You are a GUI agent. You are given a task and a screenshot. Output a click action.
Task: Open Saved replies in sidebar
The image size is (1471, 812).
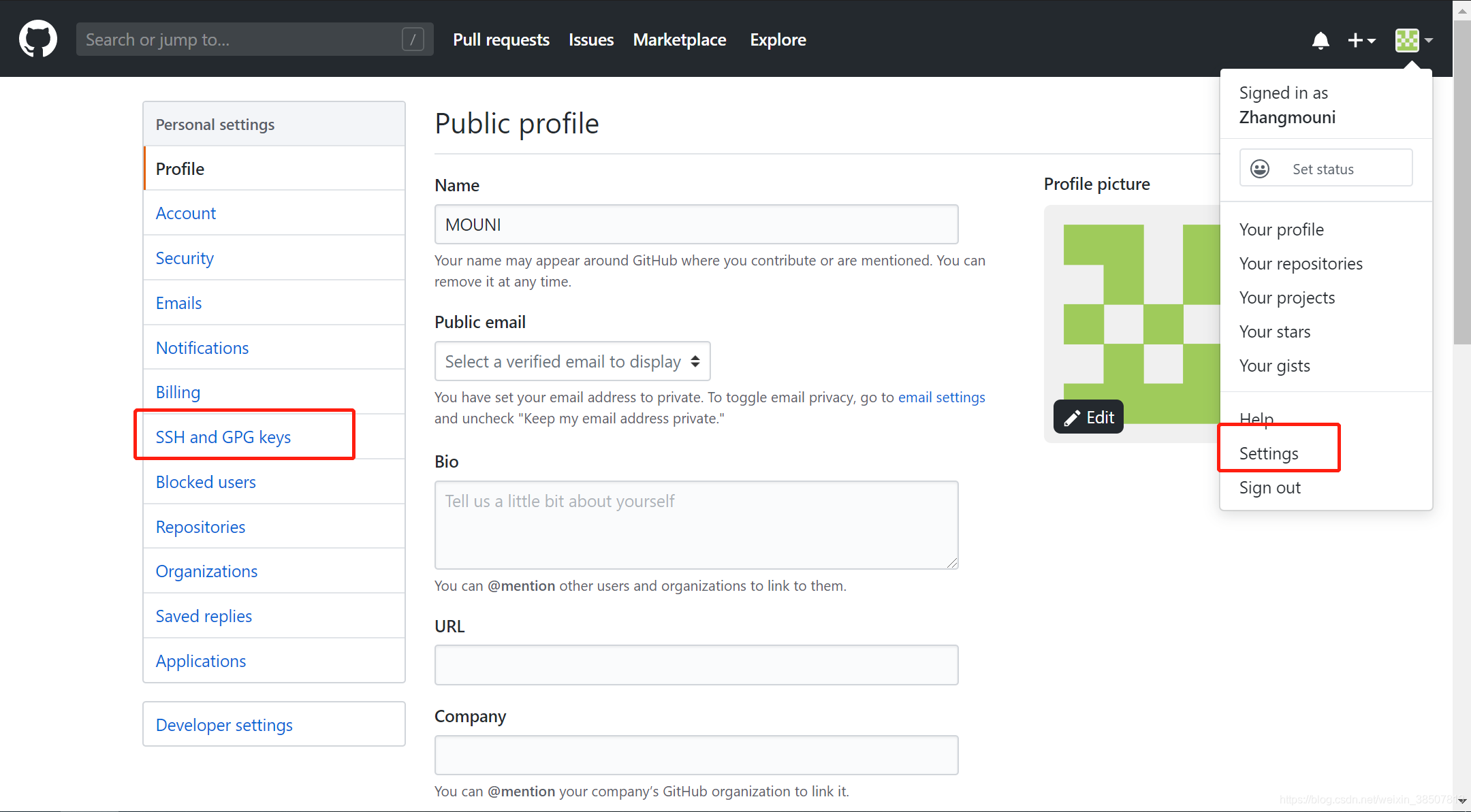click(274, 616)
